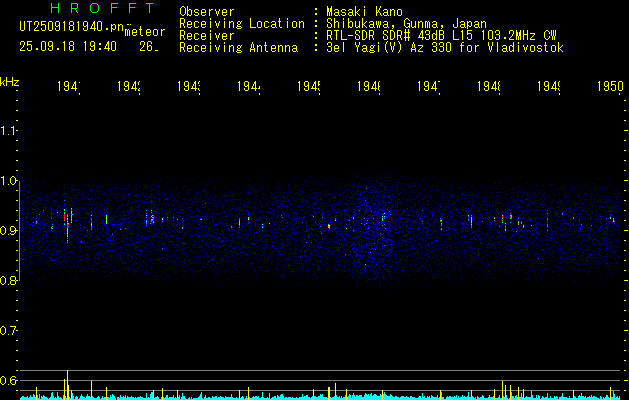Click the 0.8 kHz frequency-axis label
The image size is (629, 400).
click(x=9, y=281)
